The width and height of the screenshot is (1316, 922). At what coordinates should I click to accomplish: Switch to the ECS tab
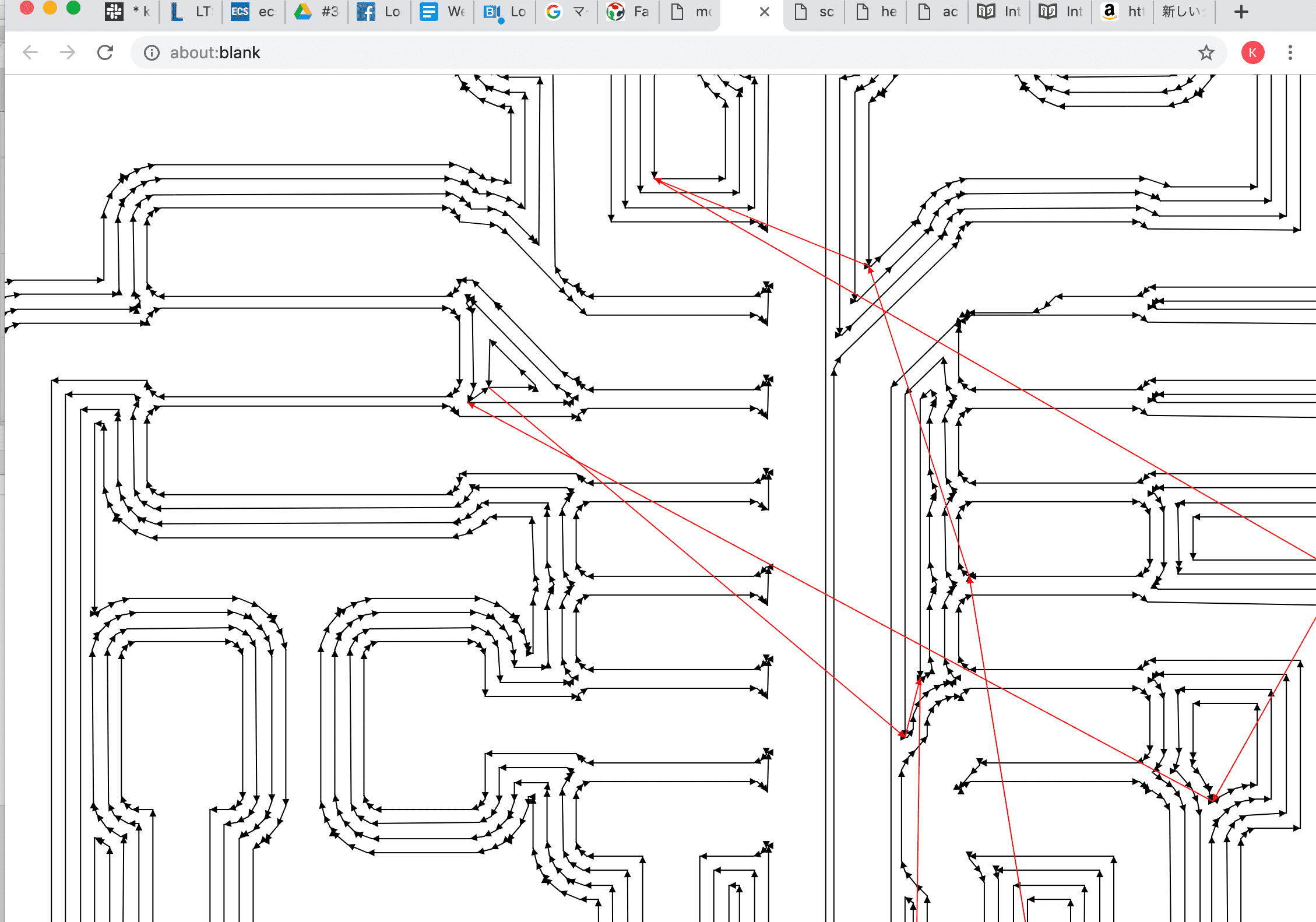pyautogui.click(x=253, y=12)
